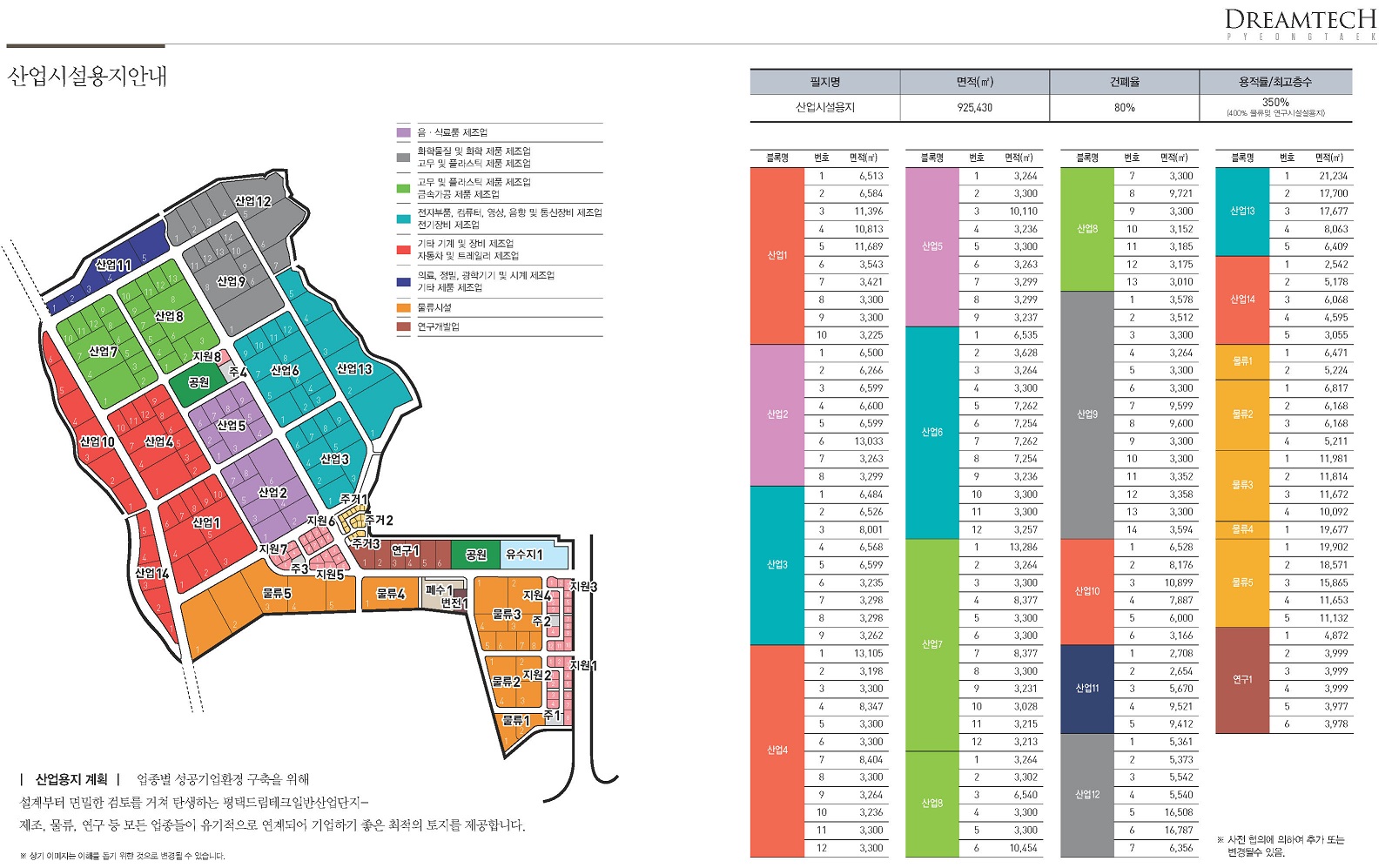Click the 물류5 label on the map
The height and width of the screenshot is (868, 1392).
click(277, 593)
